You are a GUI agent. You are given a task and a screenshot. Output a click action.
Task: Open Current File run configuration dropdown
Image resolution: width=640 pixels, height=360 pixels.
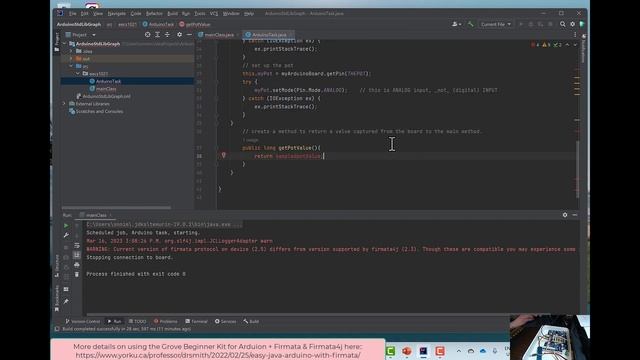point(496,24)
